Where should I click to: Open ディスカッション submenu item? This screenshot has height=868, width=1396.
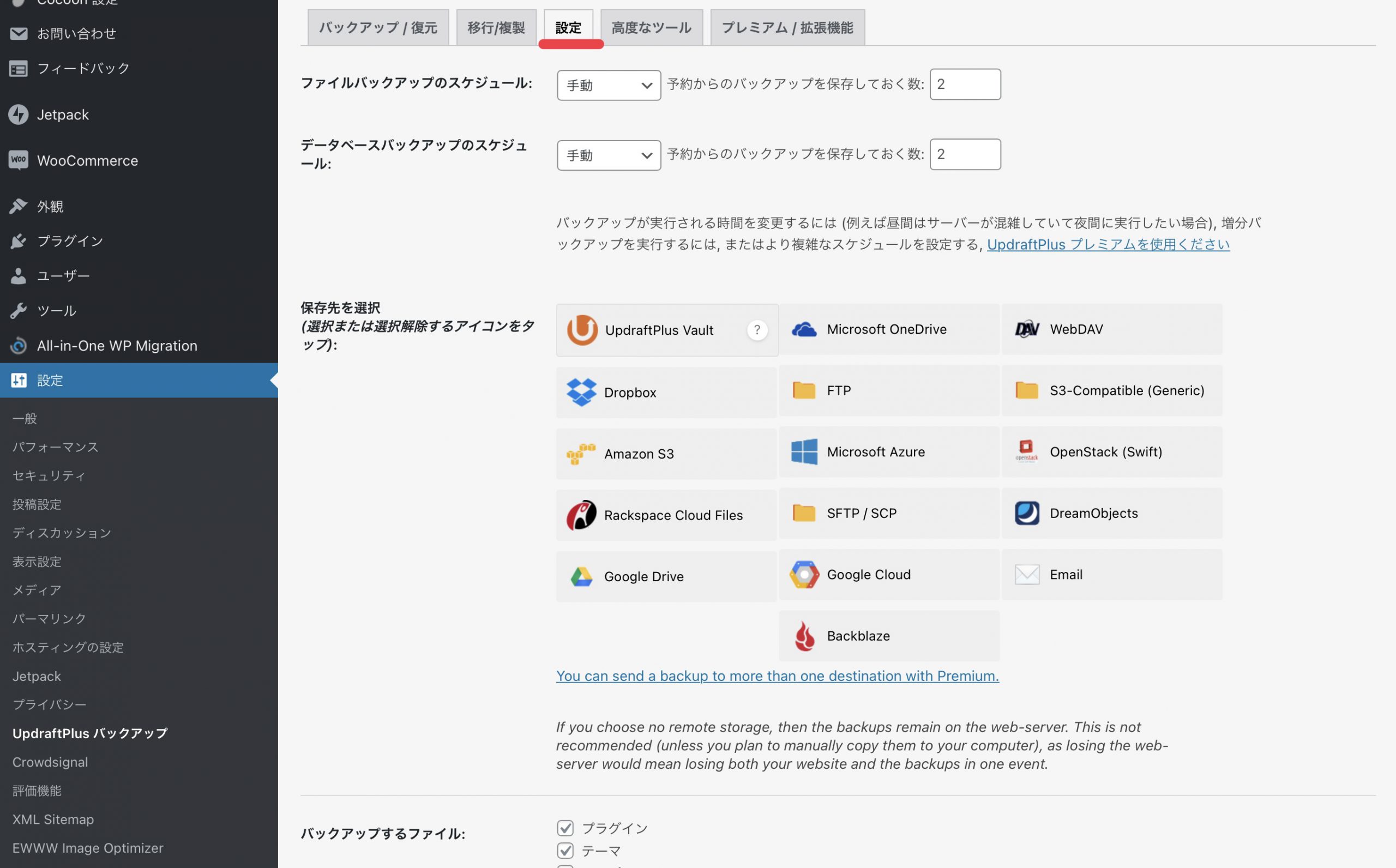(62, 533)
